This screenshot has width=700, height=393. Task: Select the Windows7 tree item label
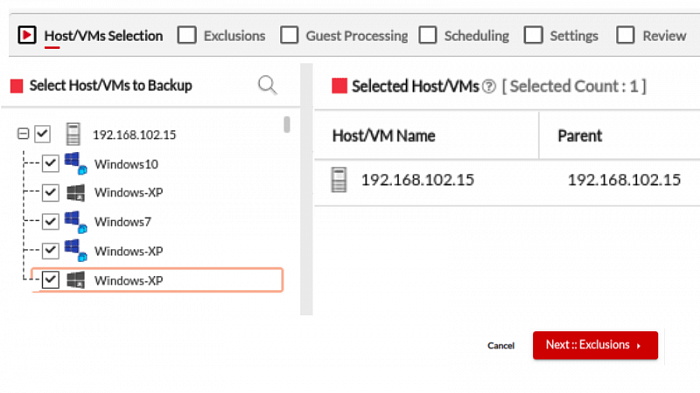(123, 222)
